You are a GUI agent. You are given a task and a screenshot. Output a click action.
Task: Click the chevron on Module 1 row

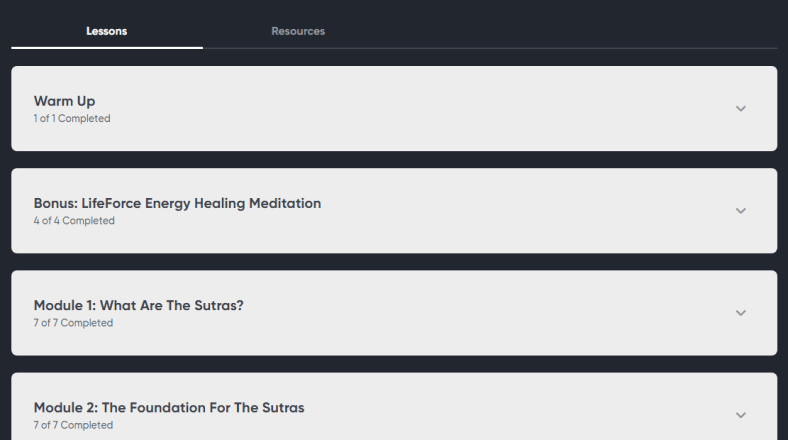740,312
